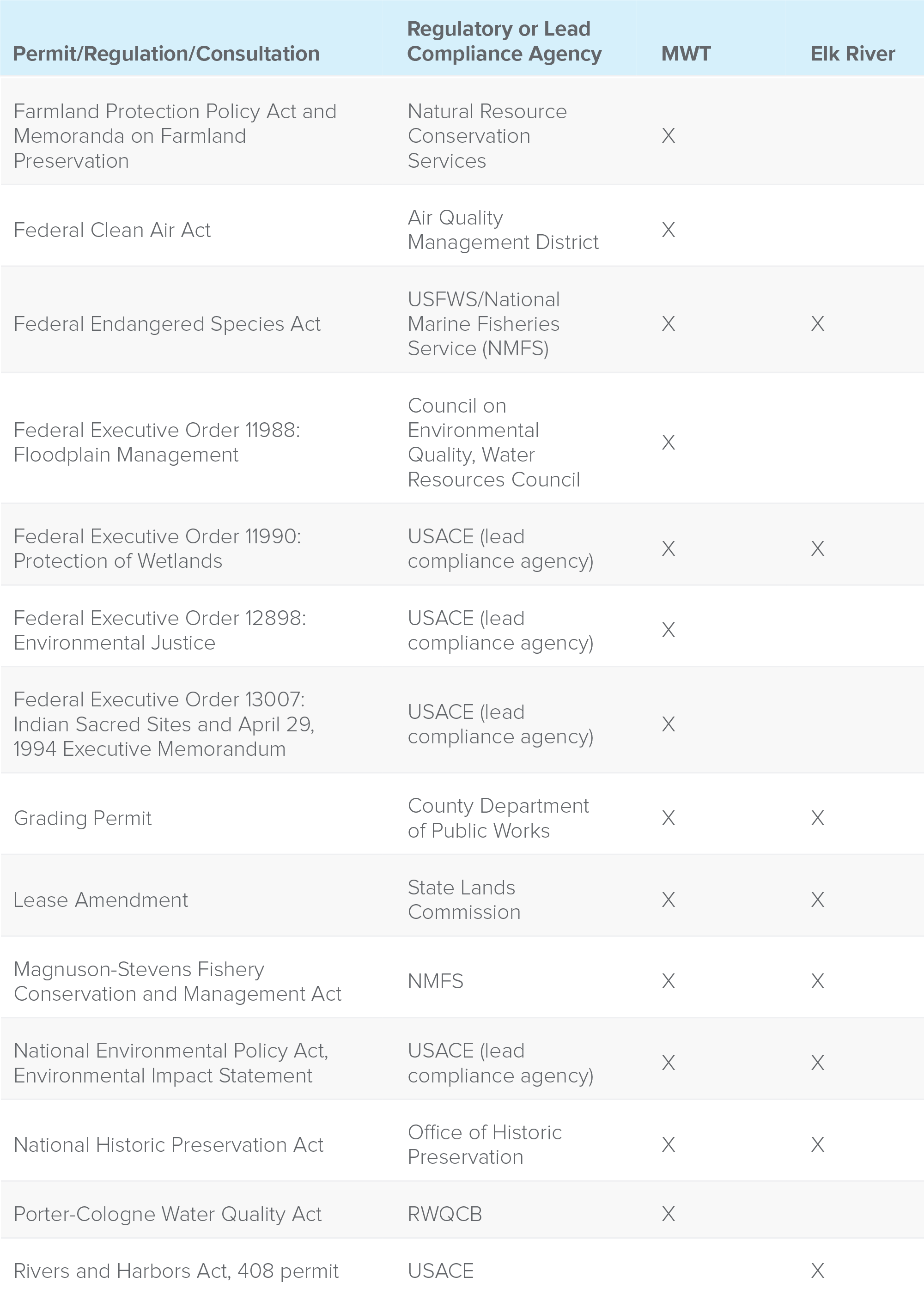The height and width of the screenshot is (1295, 924).
Task: Select Air Quality Management District cell
Action: tap(503, 230)
